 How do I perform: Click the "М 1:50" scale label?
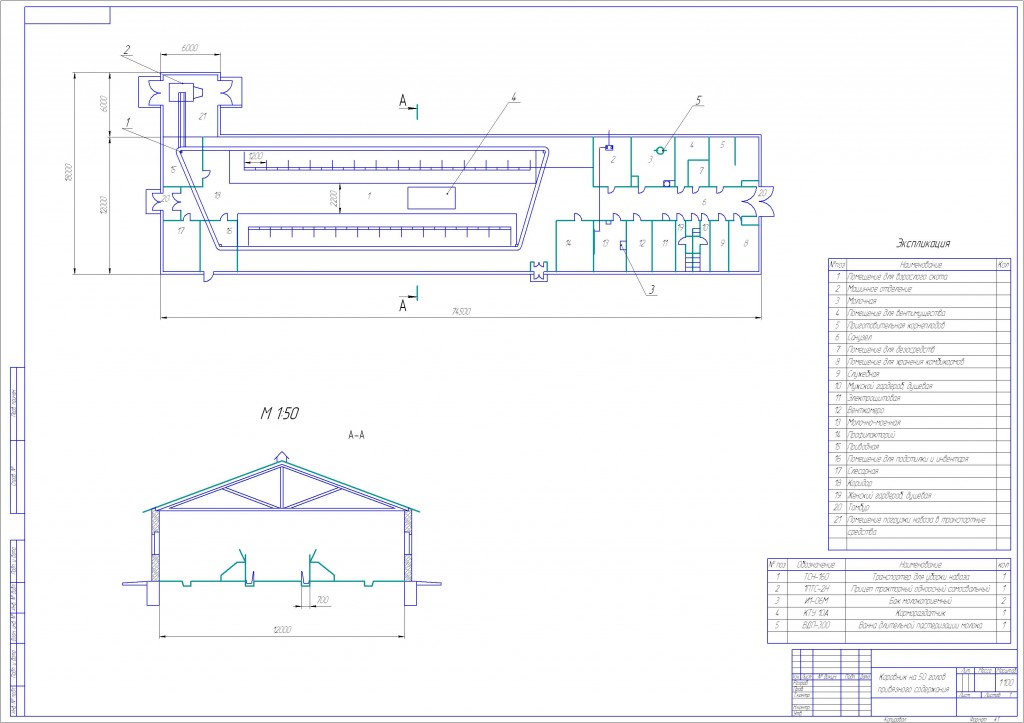280,413
